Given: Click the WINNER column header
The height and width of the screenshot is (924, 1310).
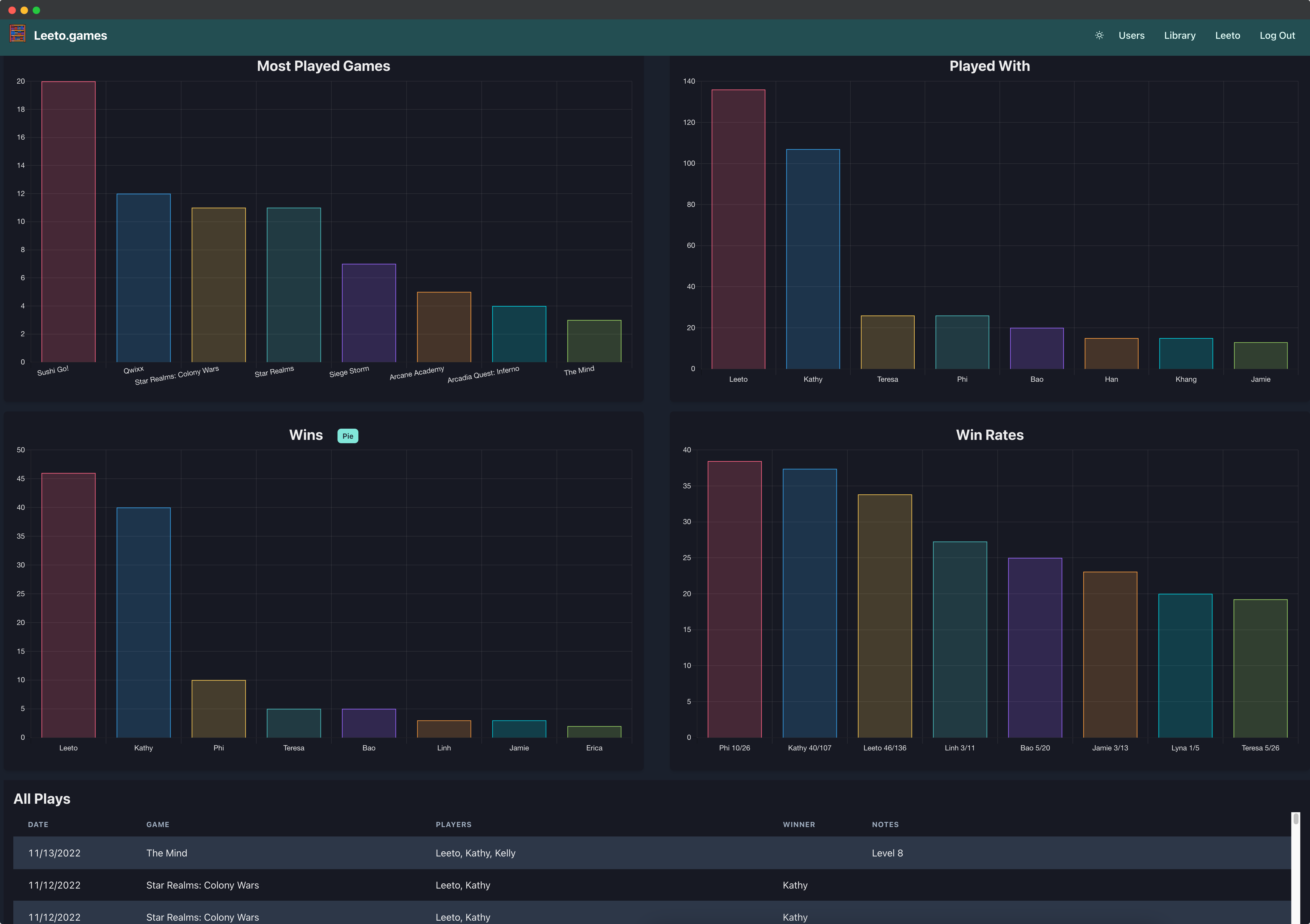Looking at the screenshot, I should (799, 825).
